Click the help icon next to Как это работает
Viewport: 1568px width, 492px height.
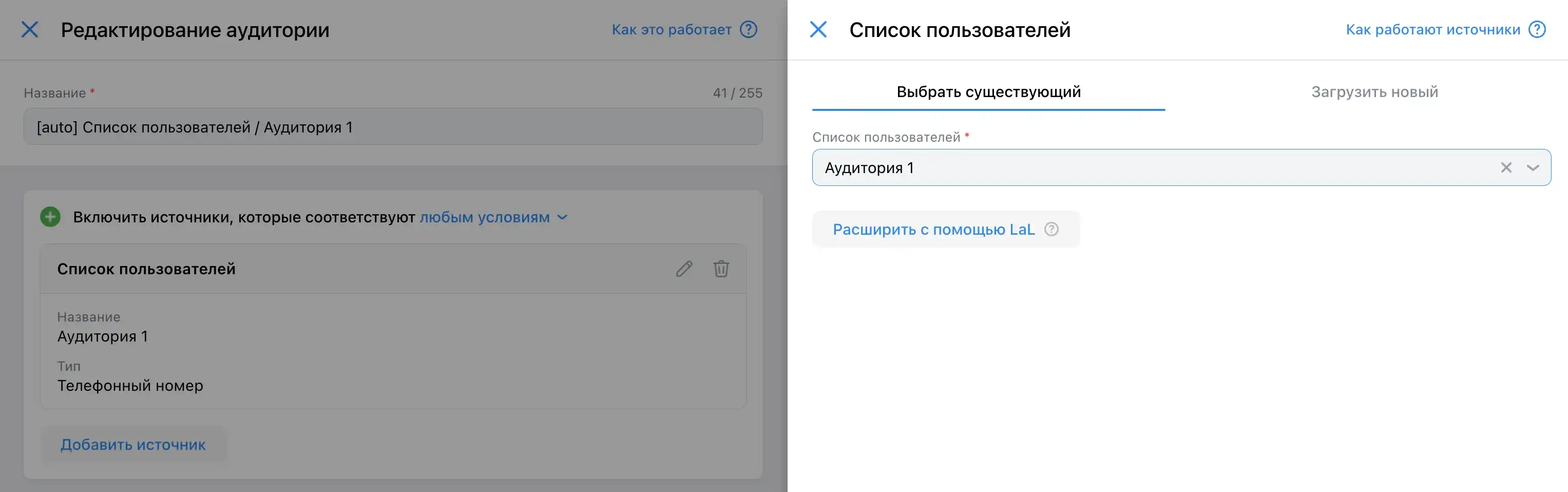748,29
